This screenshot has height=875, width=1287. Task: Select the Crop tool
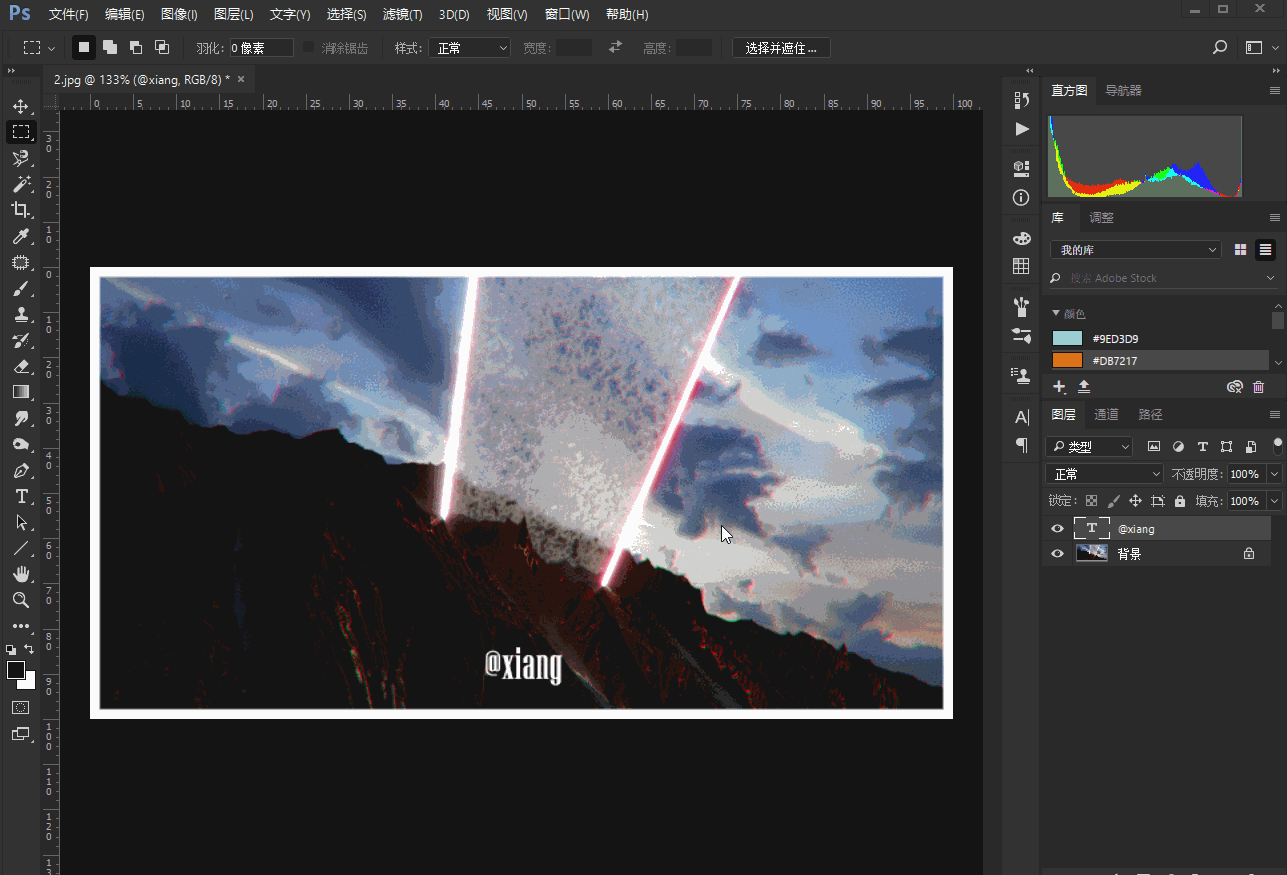20,210
